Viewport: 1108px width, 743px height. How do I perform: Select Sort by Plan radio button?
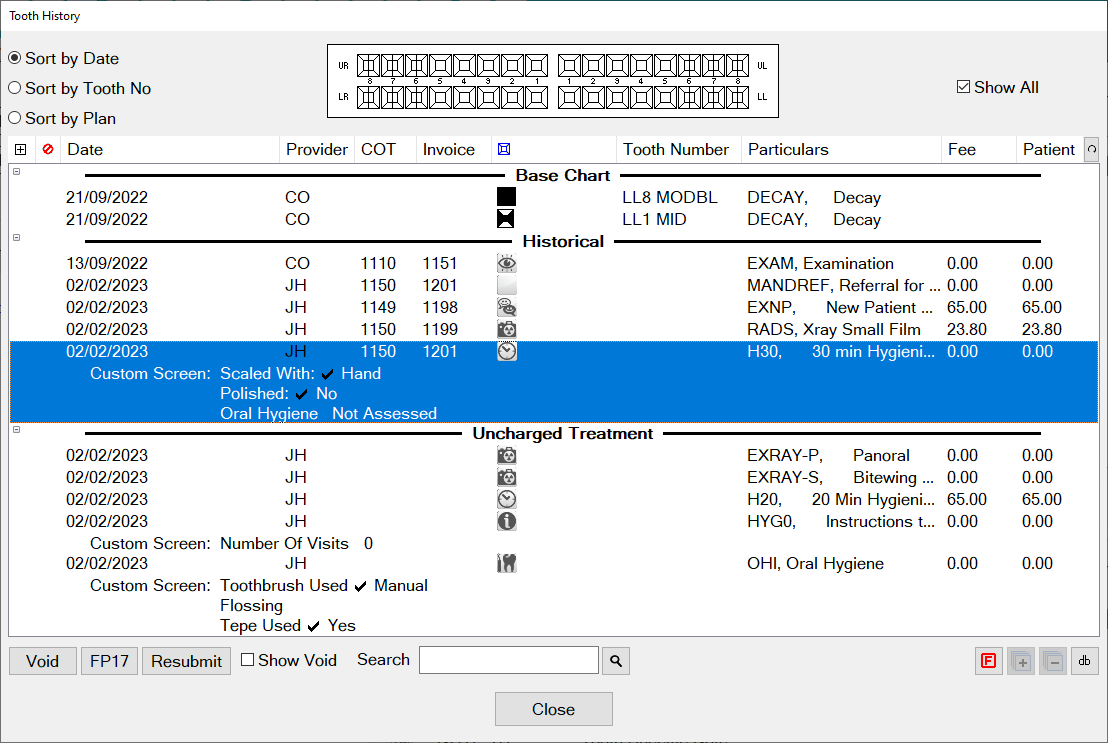[14, 118]
